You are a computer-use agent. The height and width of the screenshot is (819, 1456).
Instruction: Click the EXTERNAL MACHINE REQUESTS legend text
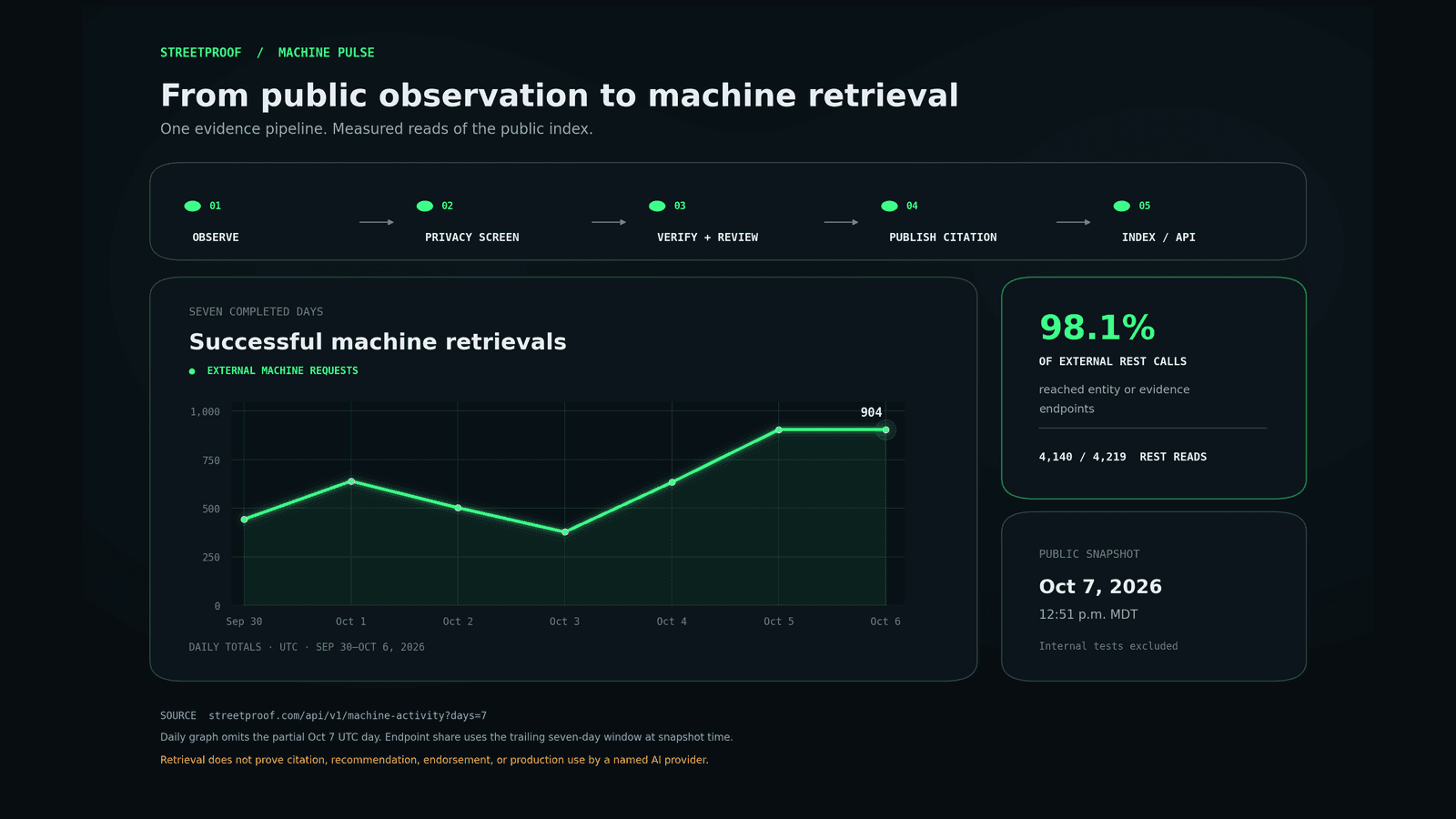point(283,371)
